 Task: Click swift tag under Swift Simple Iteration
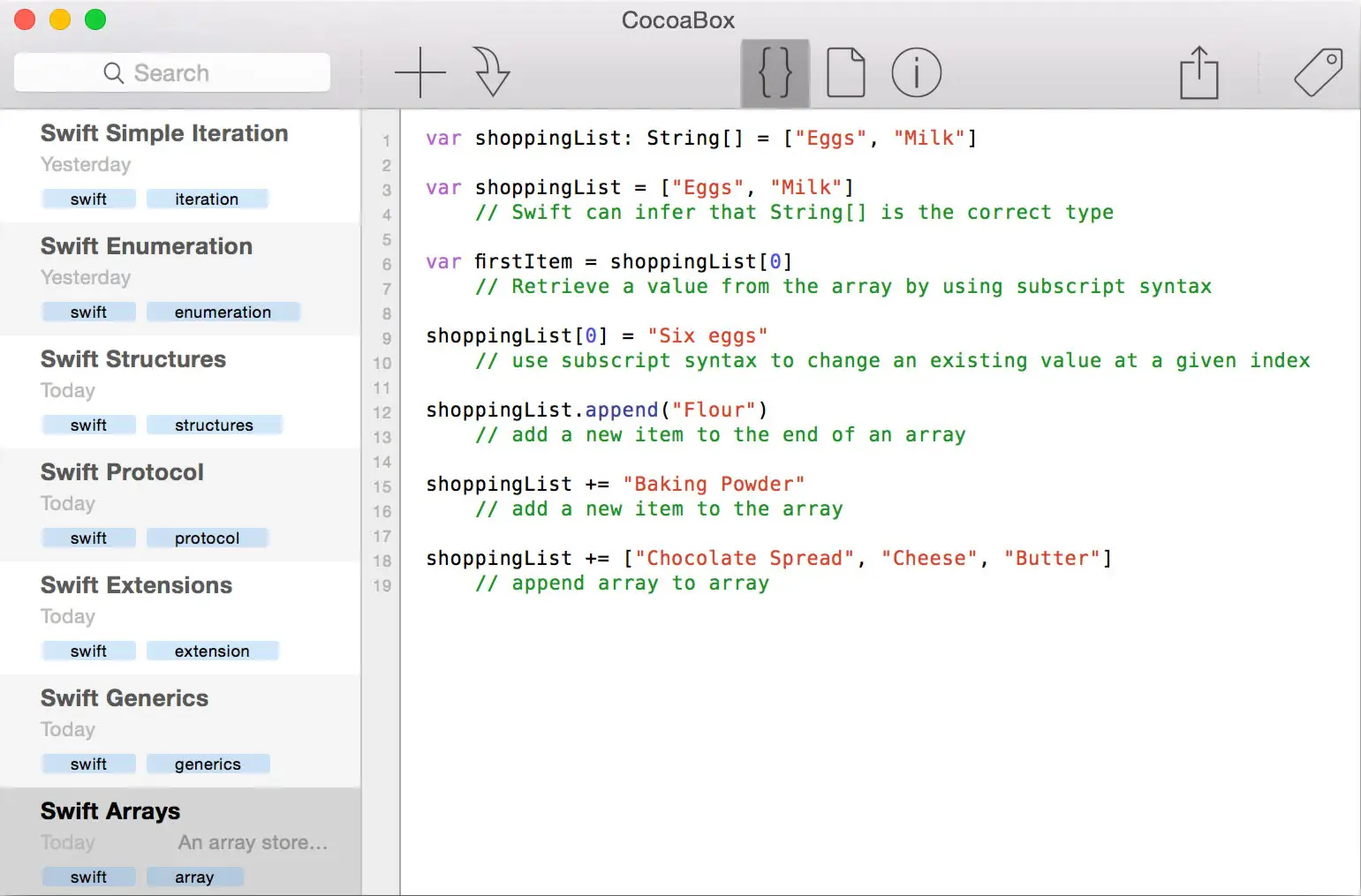88,200
